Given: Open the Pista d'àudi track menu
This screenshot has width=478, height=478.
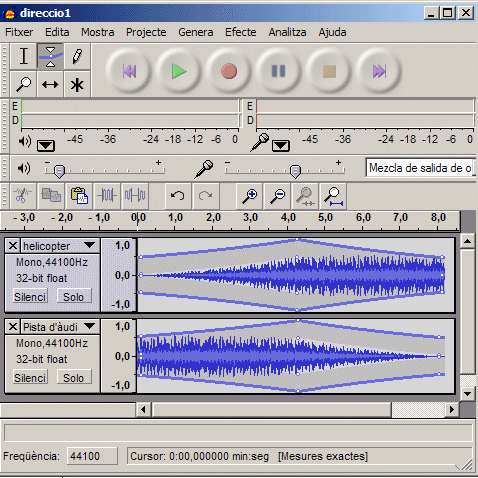Looking at the screenshot, I should [x=89, y=326].
